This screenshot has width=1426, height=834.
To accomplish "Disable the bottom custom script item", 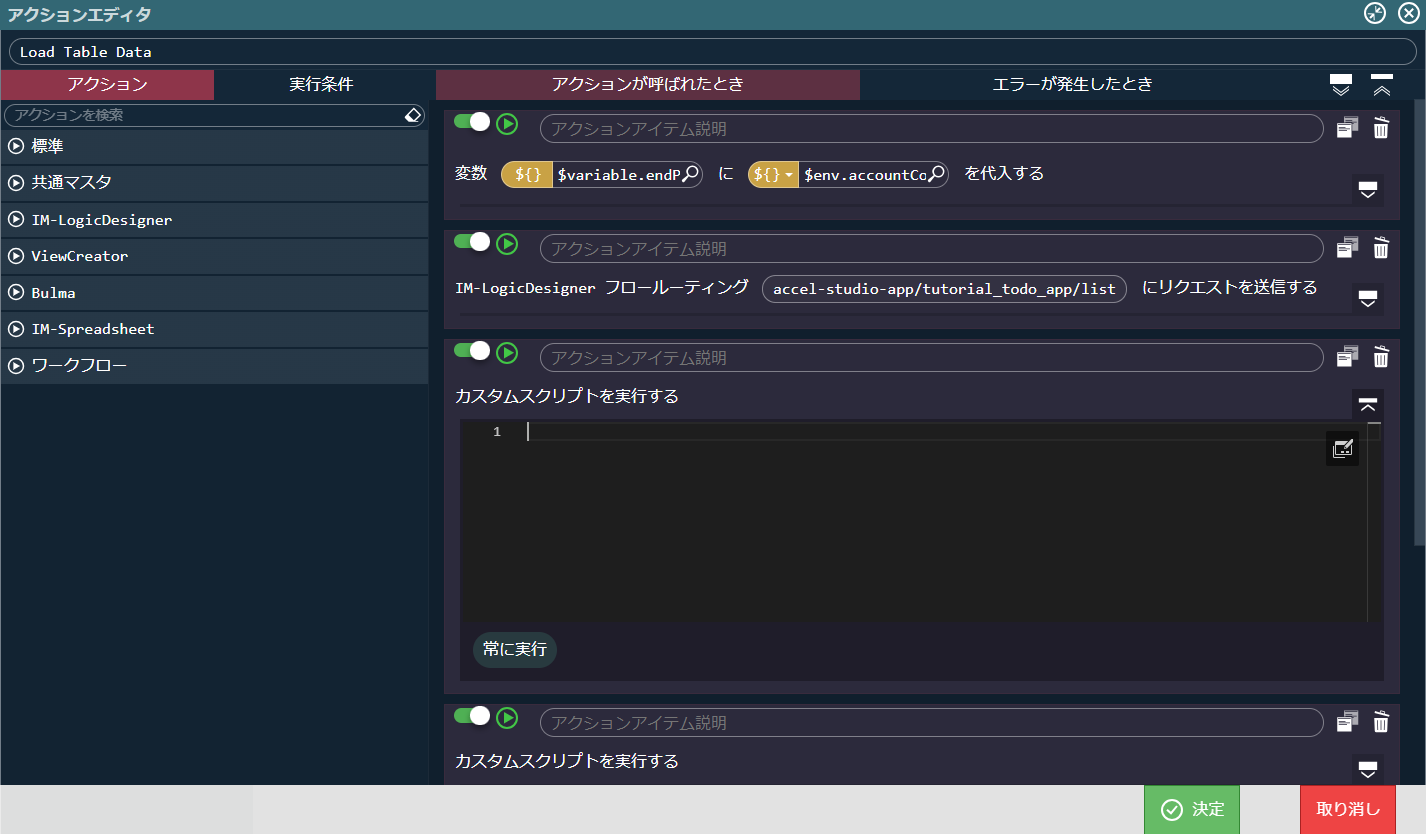I will [x=472, y=715].
